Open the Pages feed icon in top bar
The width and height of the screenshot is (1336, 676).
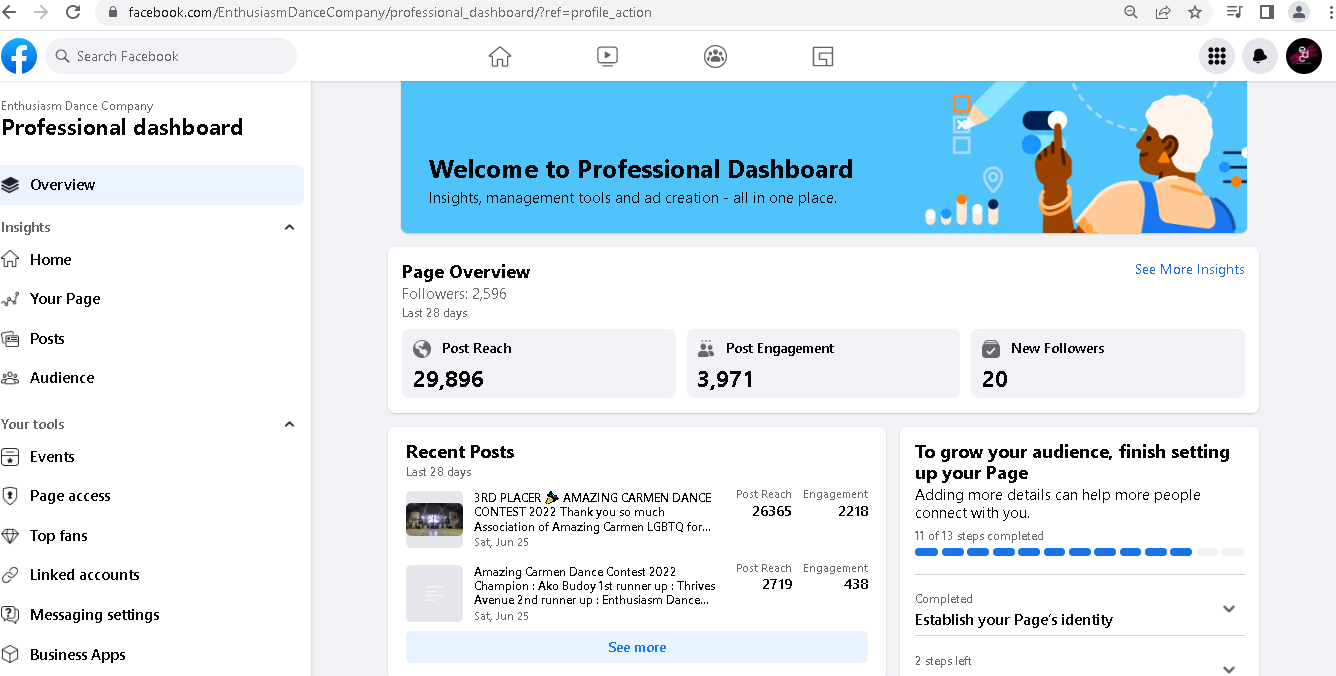[823, 56]
